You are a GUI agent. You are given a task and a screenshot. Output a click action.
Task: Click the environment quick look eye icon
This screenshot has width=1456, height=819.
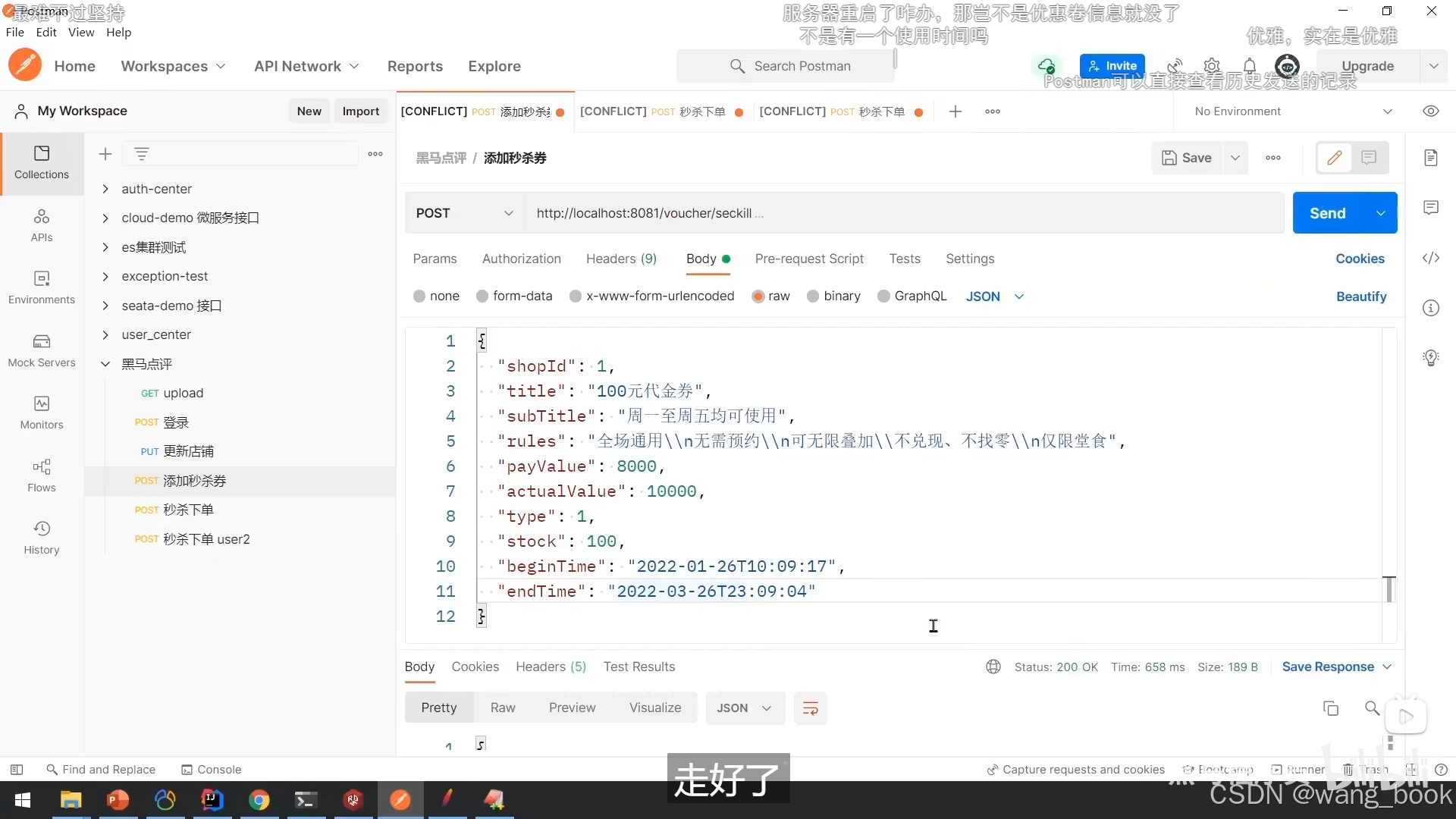tap(1430, 111)
